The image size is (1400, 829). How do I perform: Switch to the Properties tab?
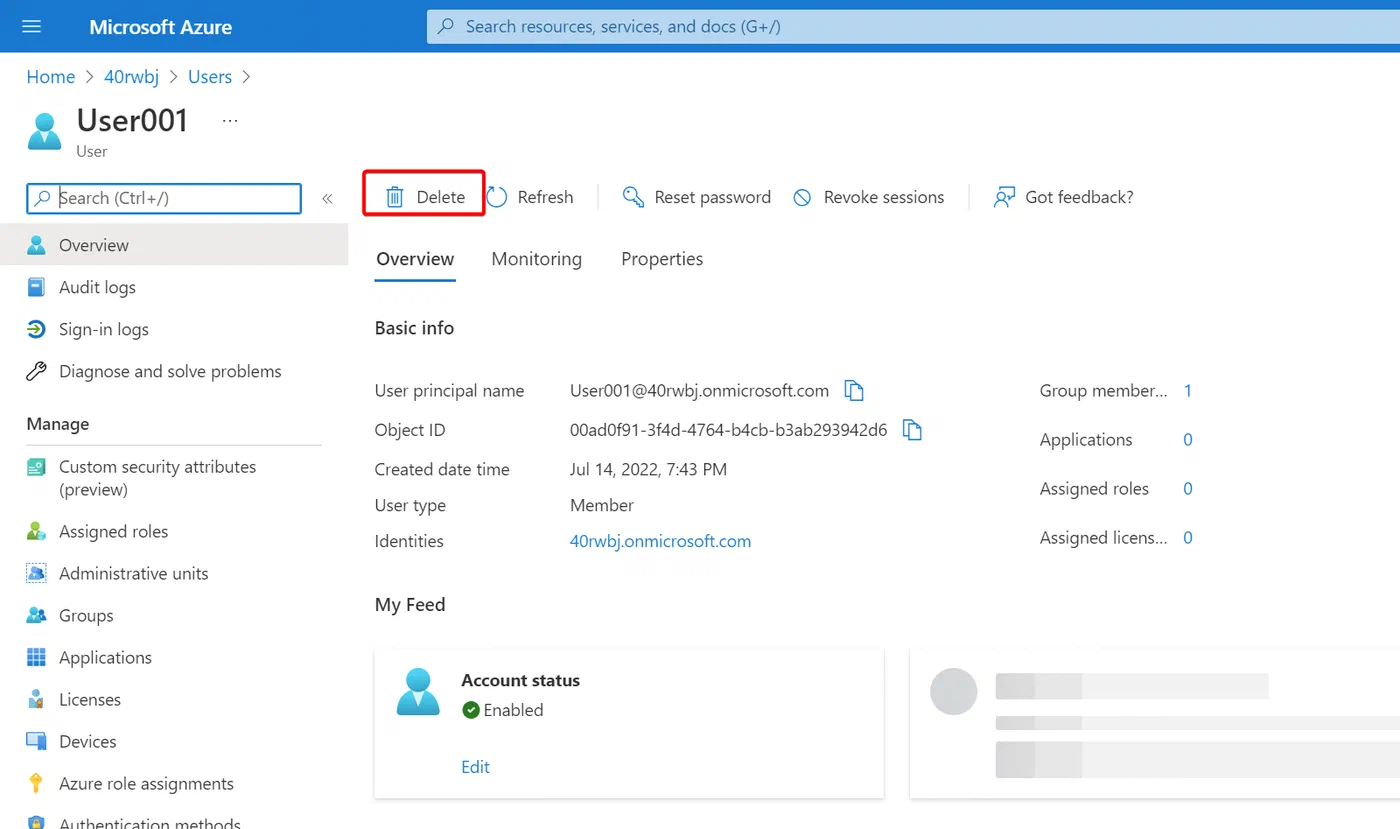pyautogui.click(x=662, y=259)
